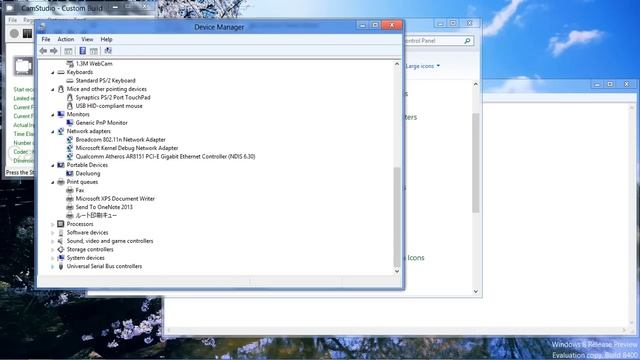The width and height of the screenshot is (640, 360).
Task: Click the Standard PS/2 Keyboard icon
Action: pos(70,81)
